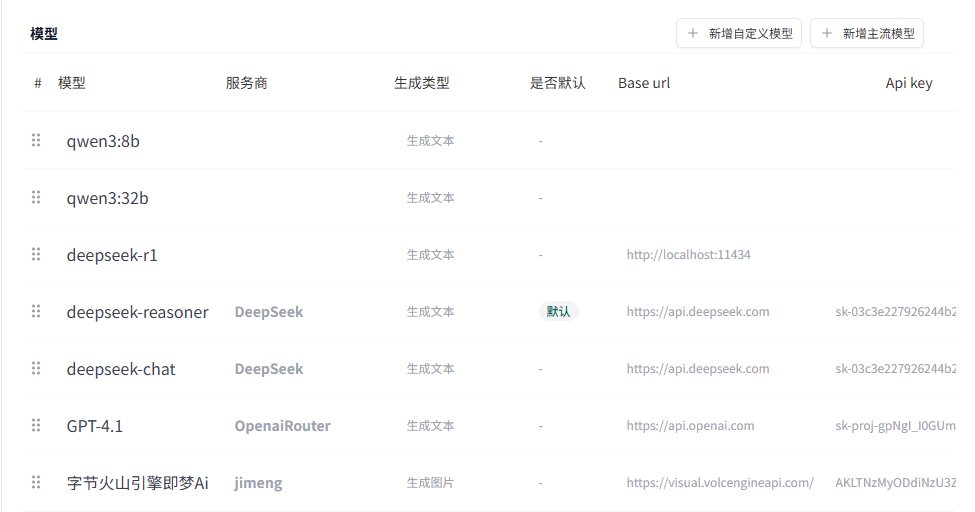Screen dimensions: 975x512
Task: Click the OpenaiRouter provider cell
Action: [282, 426]
